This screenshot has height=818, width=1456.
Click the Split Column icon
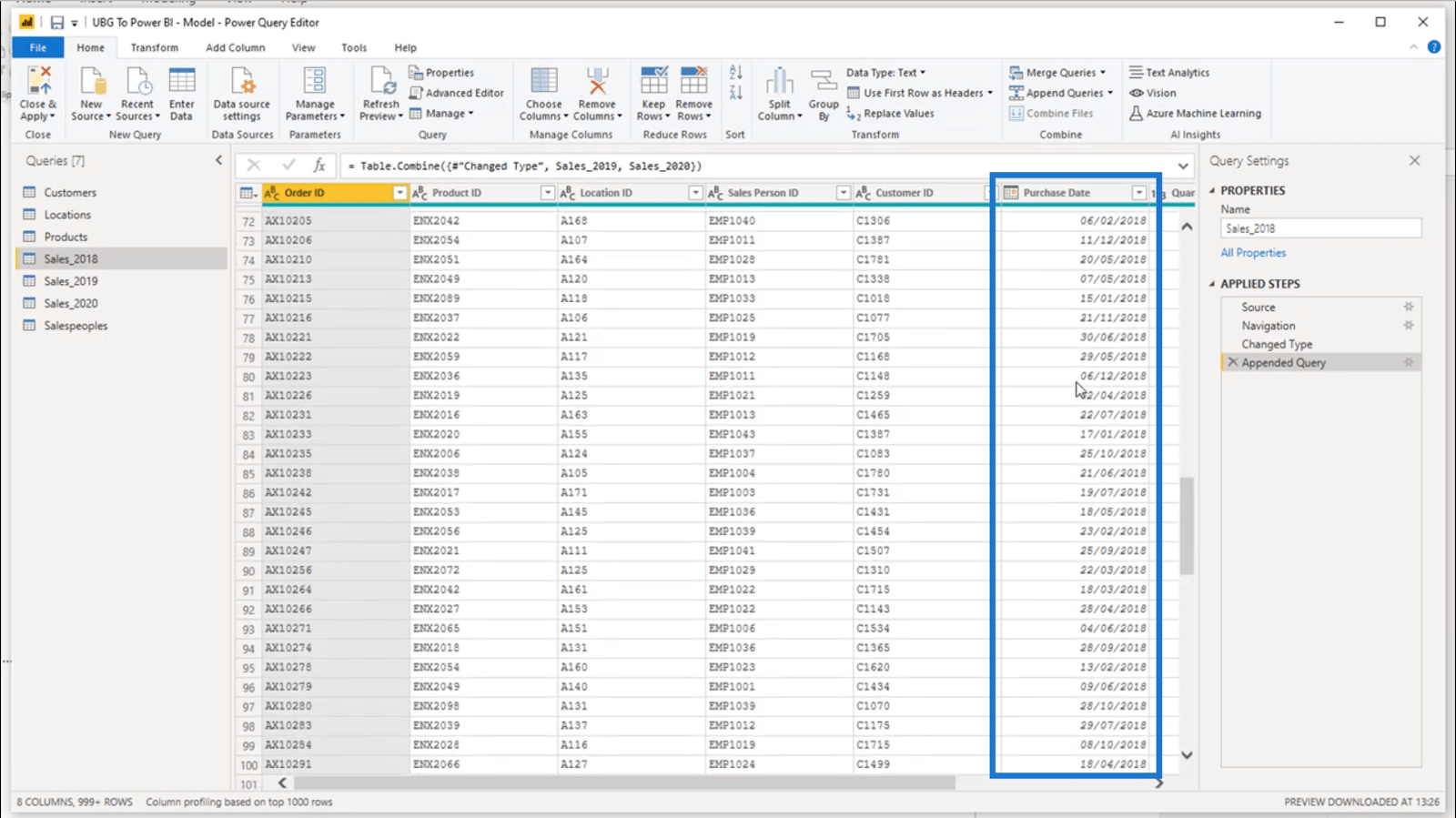780,81
